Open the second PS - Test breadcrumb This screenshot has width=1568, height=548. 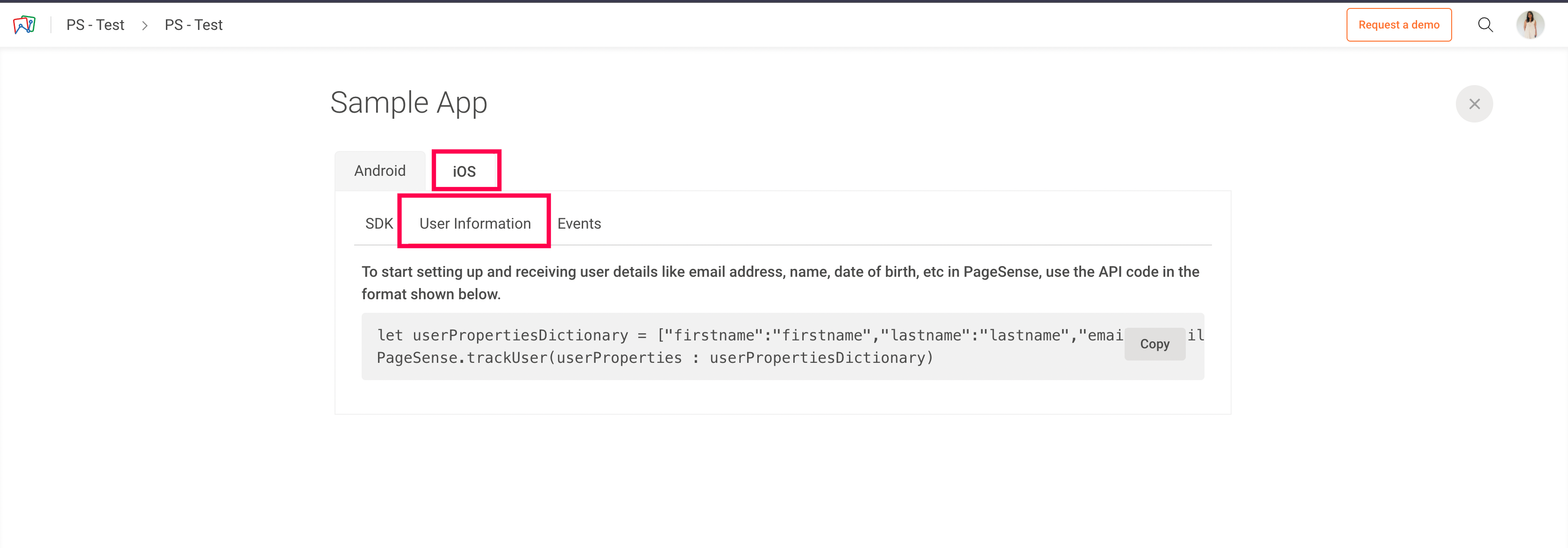pos(193,25)
